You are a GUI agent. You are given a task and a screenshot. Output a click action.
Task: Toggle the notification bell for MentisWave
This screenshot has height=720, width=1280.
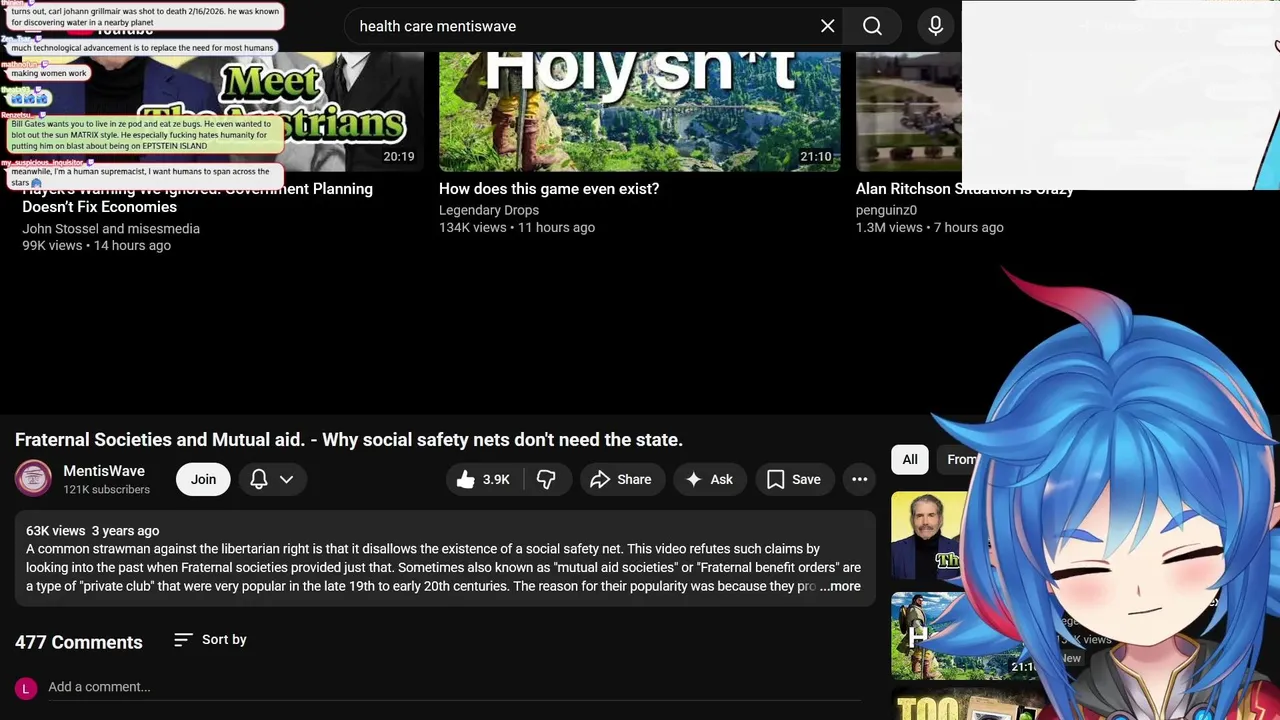[x=259, y=480]
